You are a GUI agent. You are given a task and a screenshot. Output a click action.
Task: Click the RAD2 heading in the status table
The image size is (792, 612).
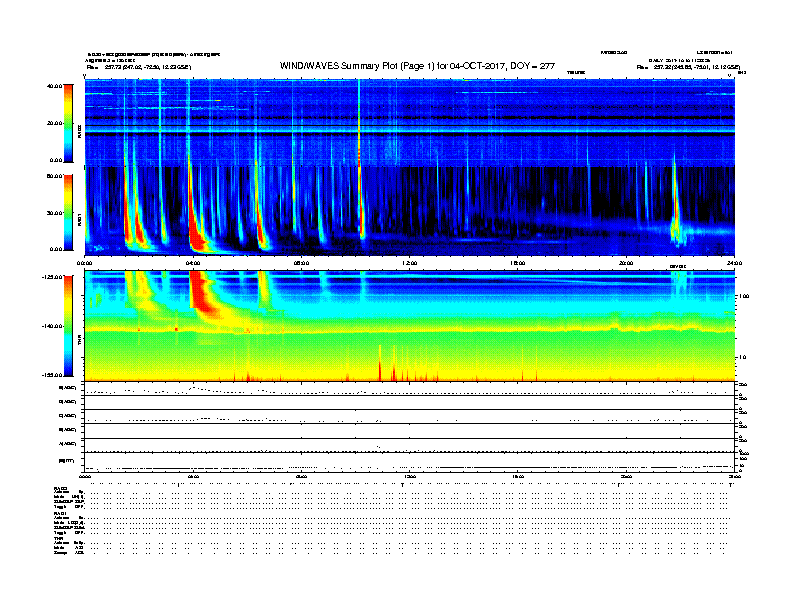pos(61,489)
